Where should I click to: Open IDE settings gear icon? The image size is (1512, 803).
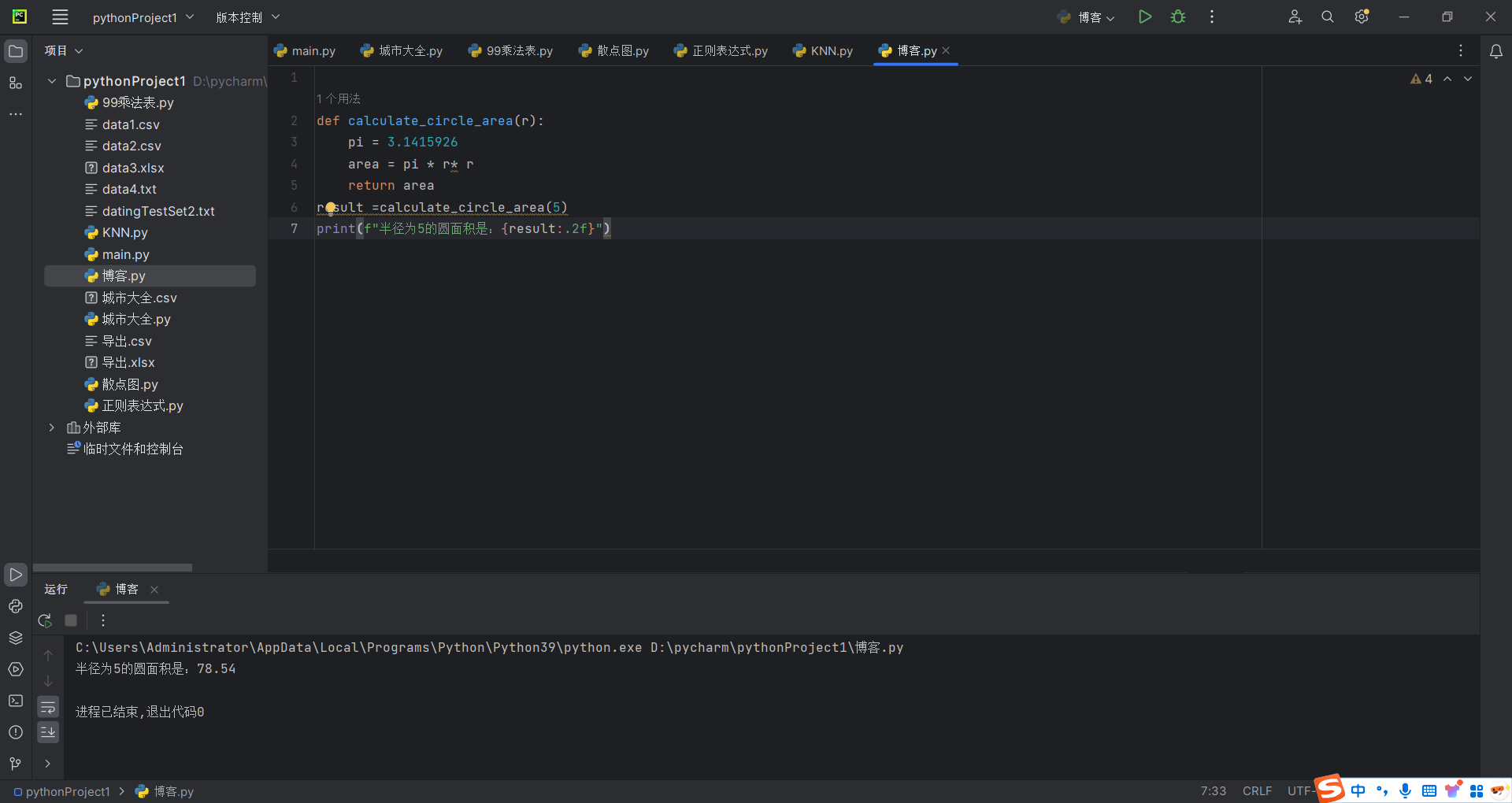[1362, 17]
